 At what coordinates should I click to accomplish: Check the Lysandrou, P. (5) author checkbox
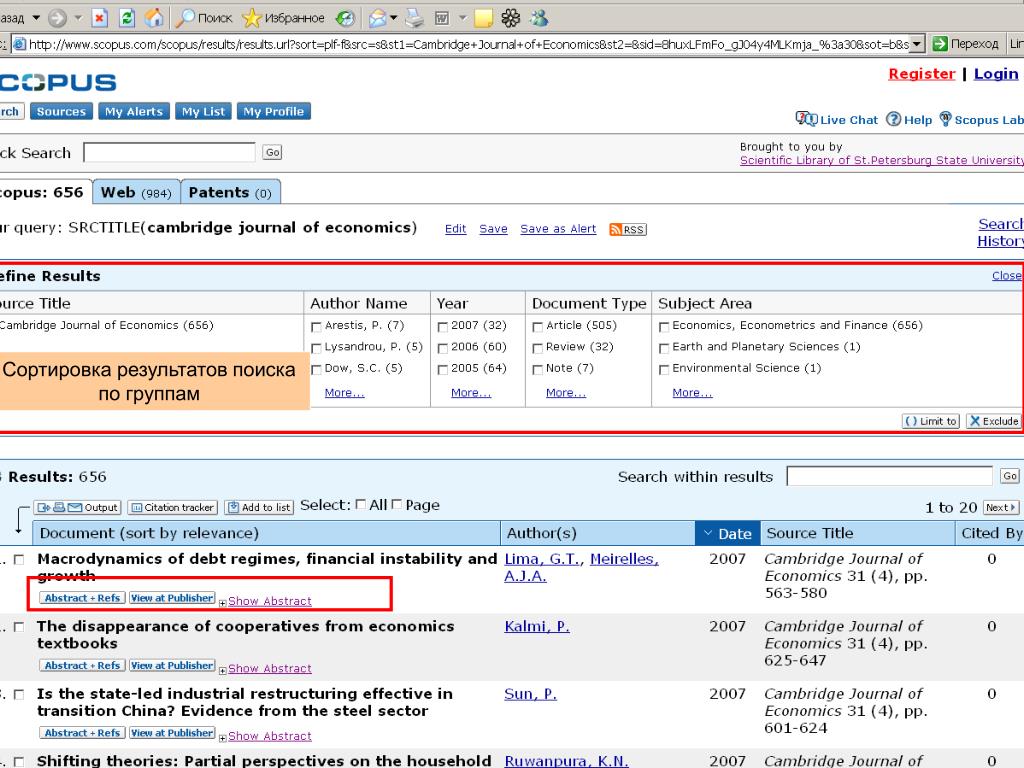(316, 348)
